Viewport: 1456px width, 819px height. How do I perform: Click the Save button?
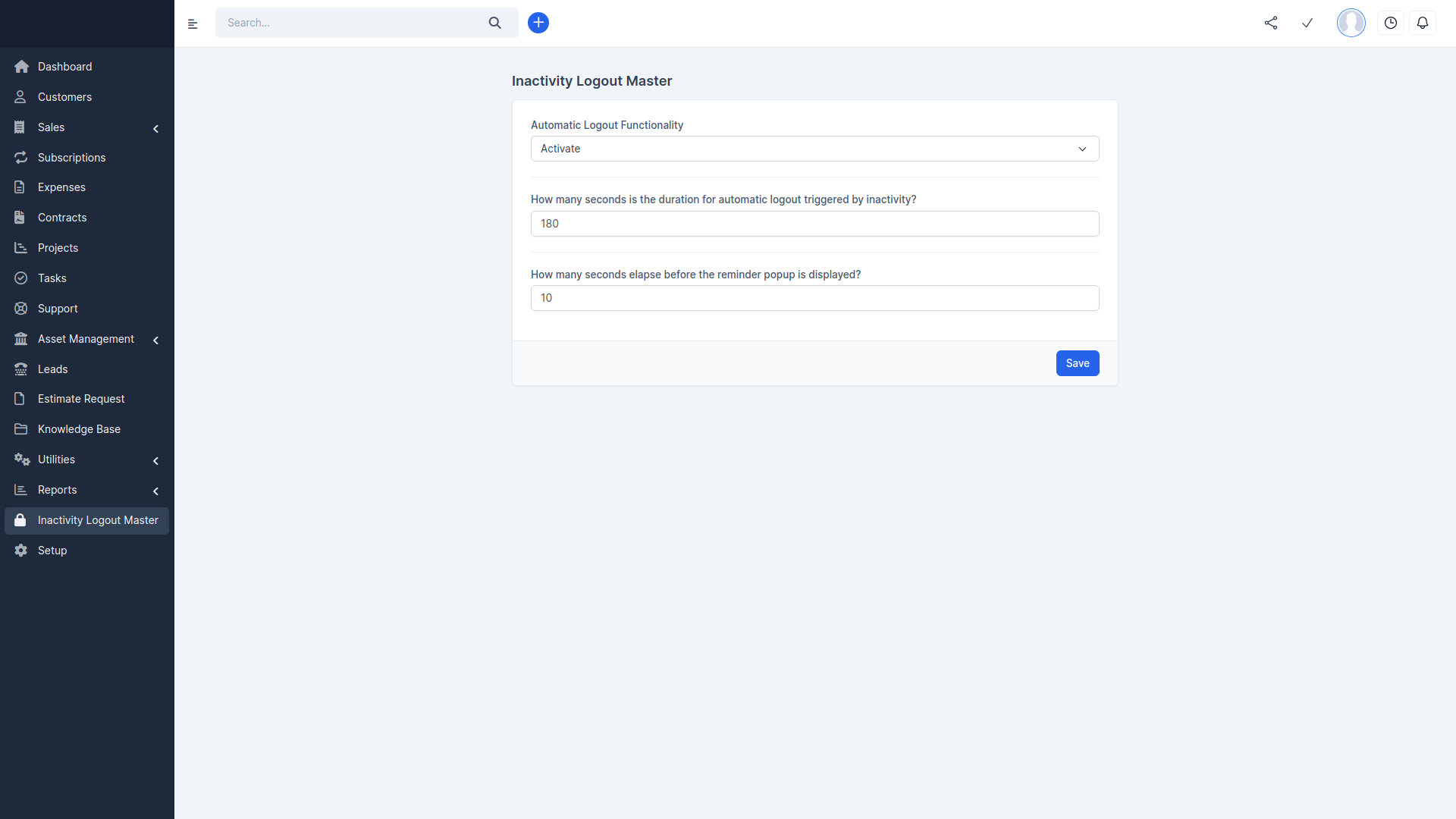click(x=1077, y=362)
